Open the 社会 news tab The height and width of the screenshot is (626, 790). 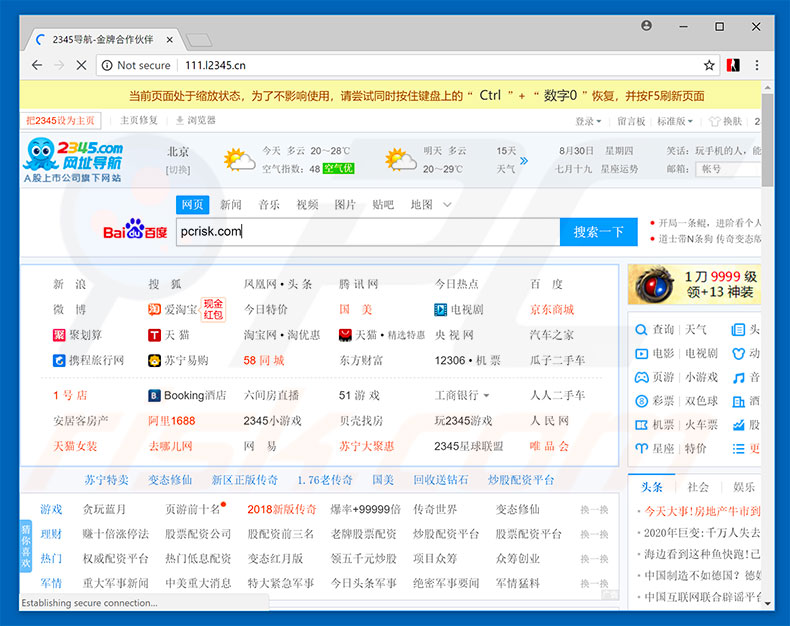click(x=698, y=487)
